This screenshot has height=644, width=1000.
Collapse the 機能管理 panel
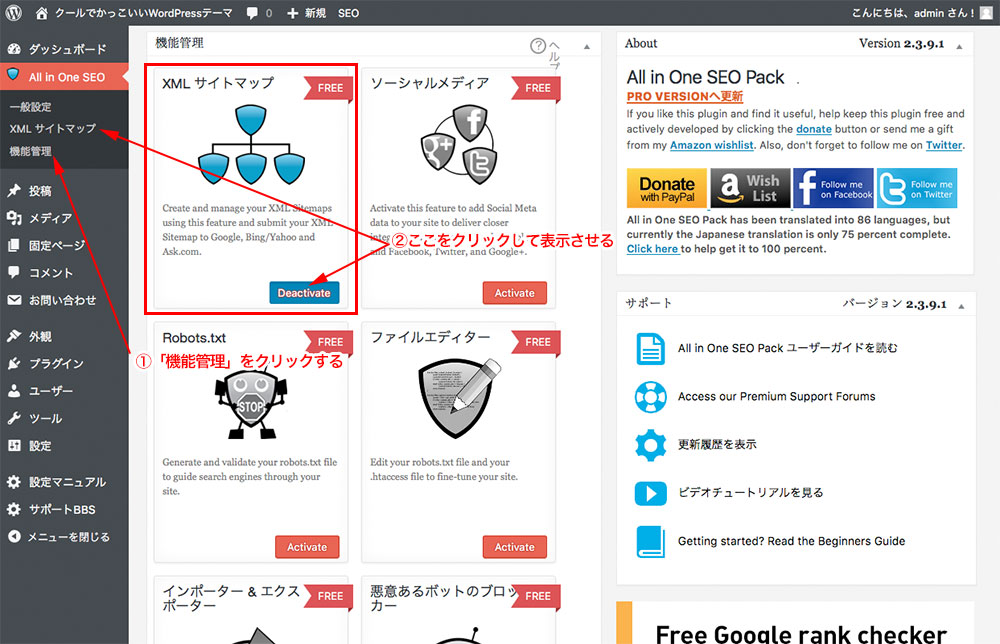click(x=587, y=47)
